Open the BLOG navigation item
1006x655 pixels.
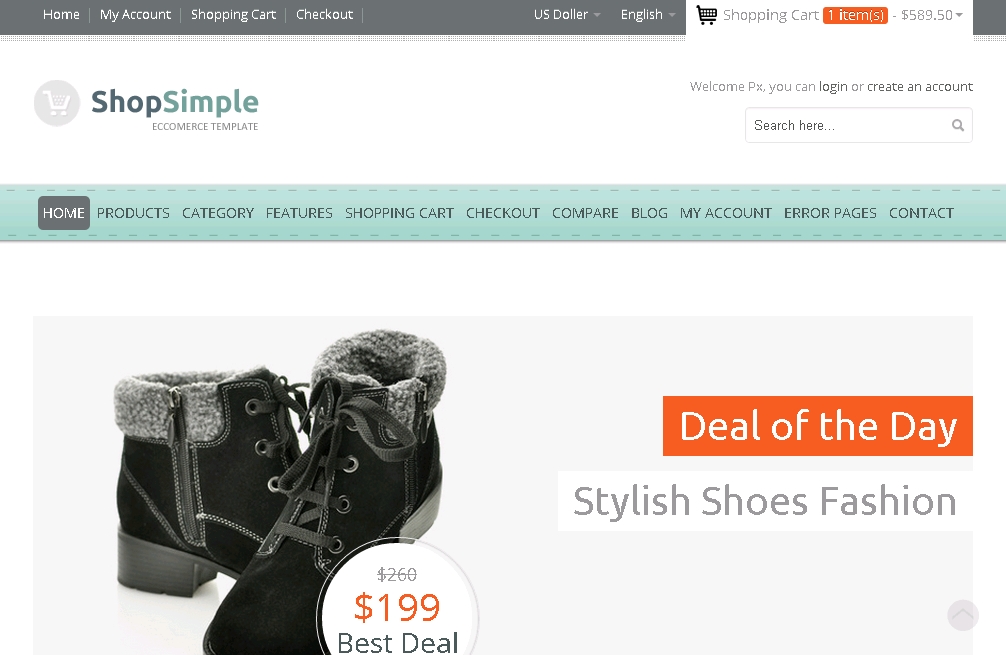[x=649, y=213]
